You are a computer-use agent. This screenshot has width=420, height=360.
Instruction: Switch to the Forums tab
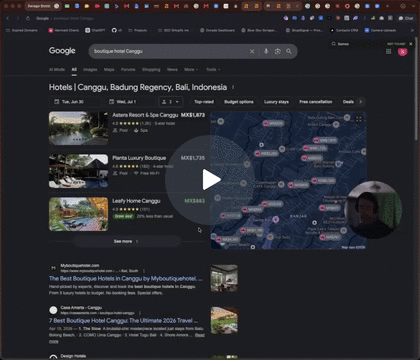[x=128, y=70]
